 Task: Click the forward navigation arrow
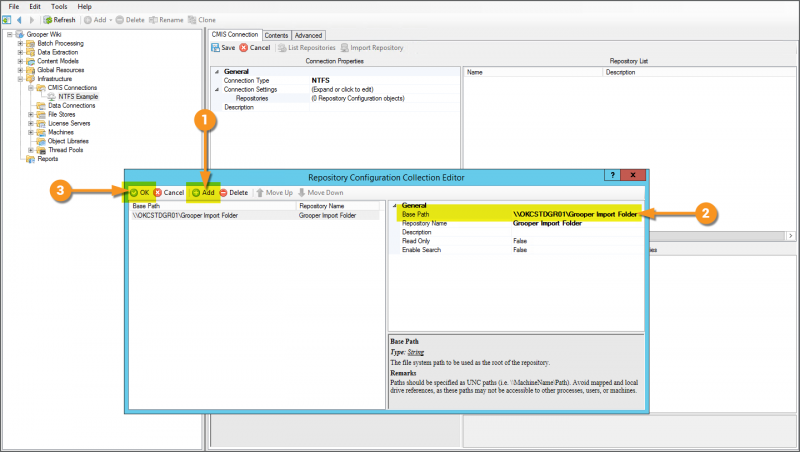pos(32,20)
